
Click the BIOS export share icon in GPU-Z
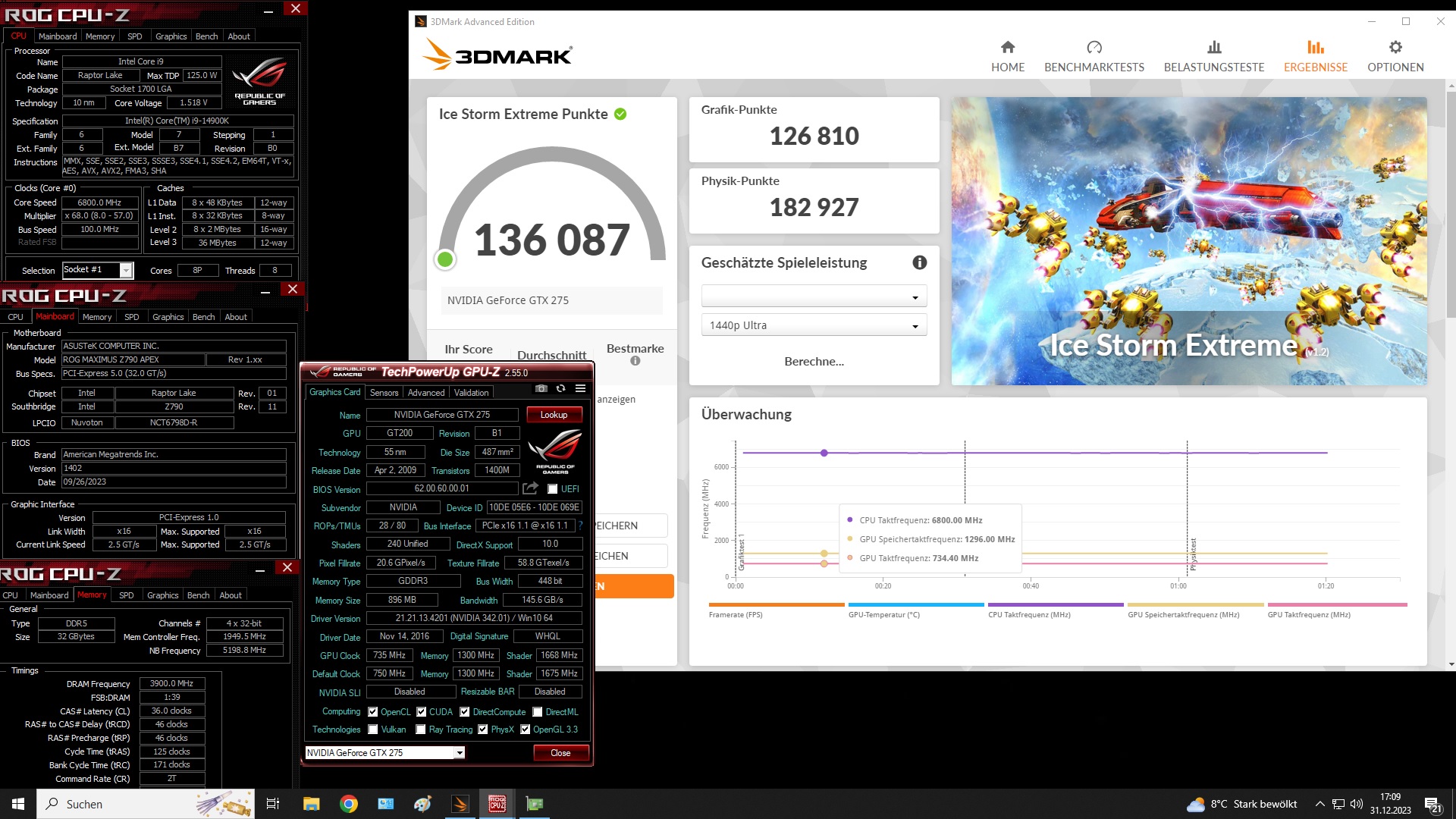point(530,488)
